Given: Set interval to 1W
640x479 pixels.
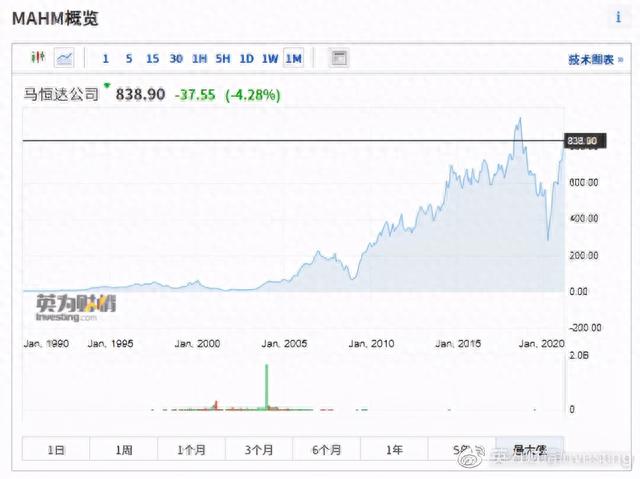Looking at the screenshot, I should coord(270,58).
